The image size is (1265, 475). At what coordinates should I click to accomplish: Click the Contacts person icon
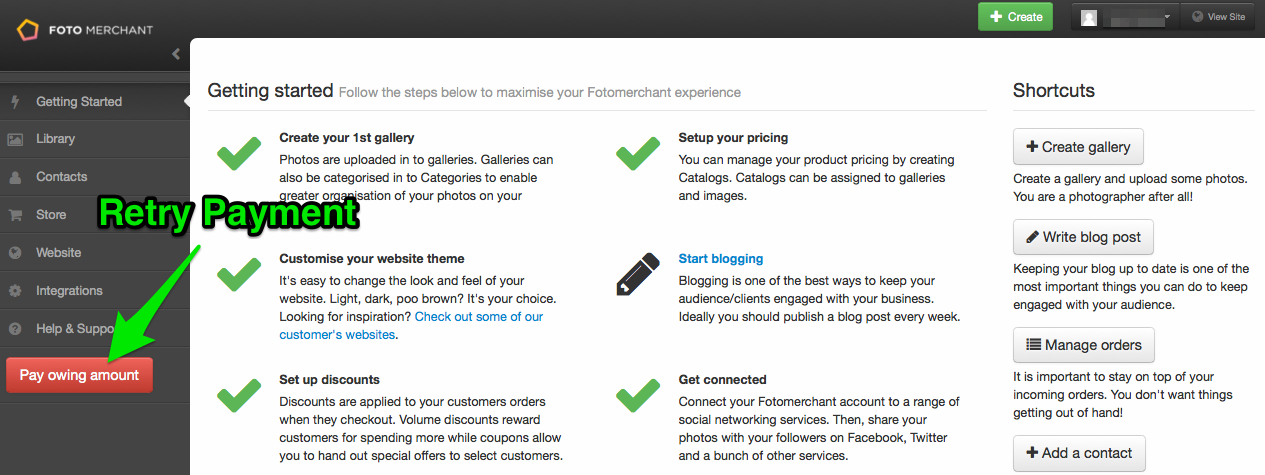pos(15,177)
